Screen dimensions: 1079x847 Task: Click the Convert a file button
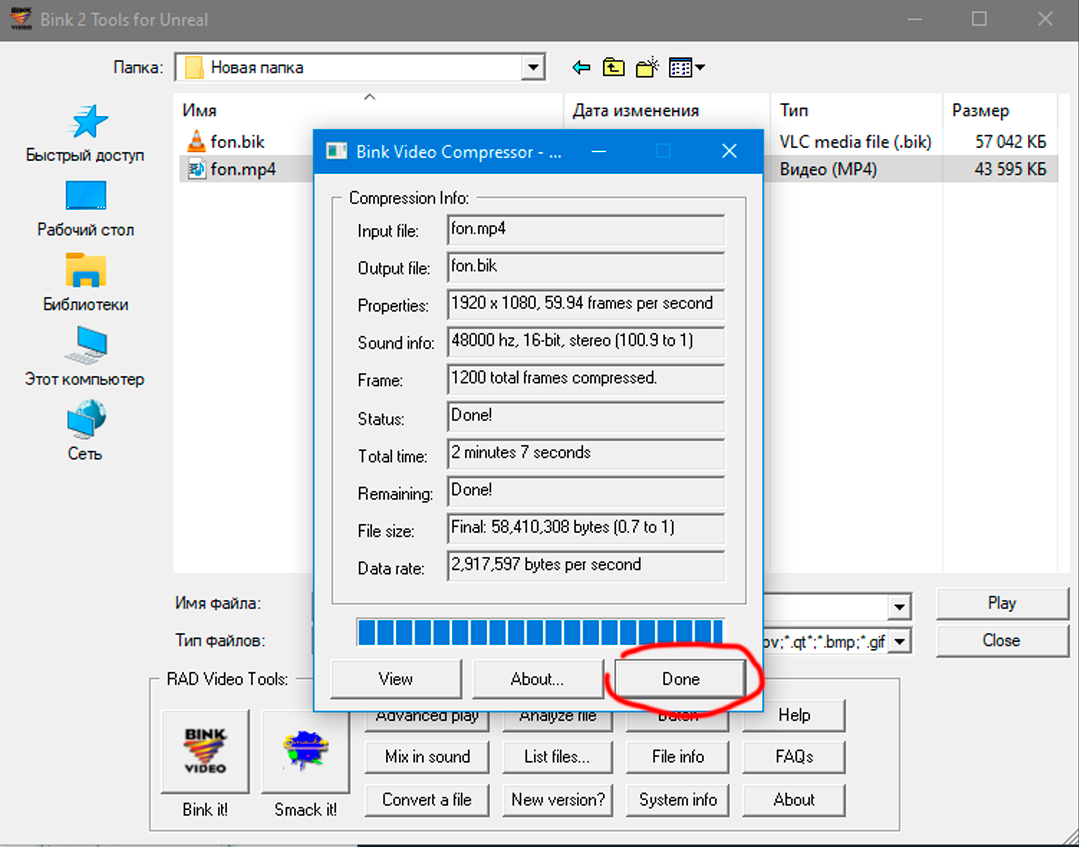427,800
